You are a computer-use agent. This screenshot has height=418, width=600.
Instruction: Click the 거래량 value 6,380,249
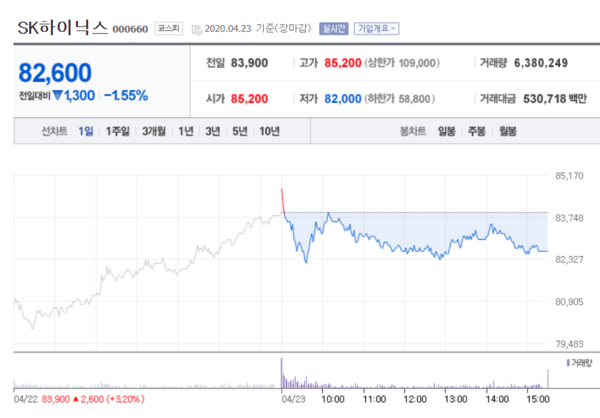coord(541,63)
